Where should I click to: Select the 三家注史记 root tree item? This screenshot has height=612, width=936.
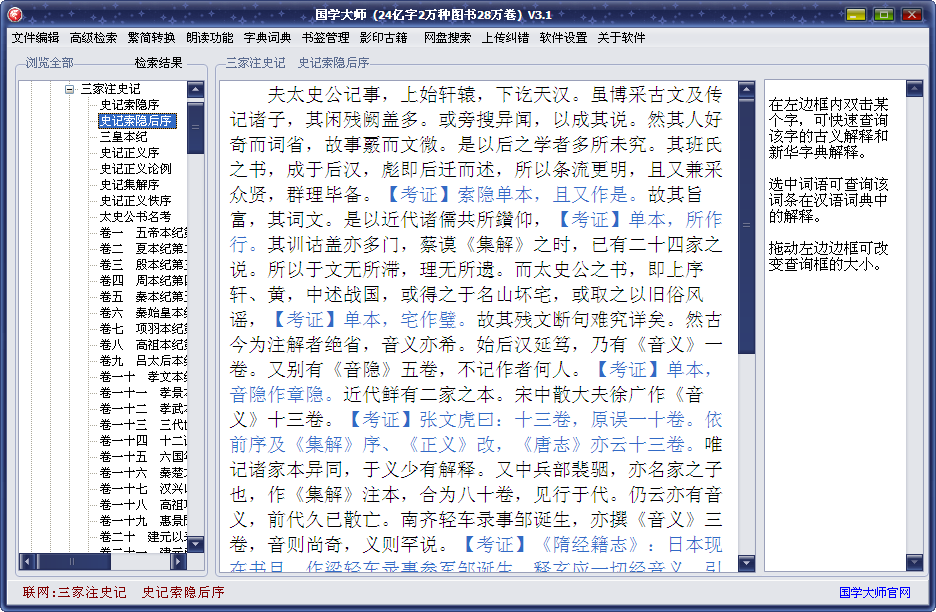coord(110,89)
